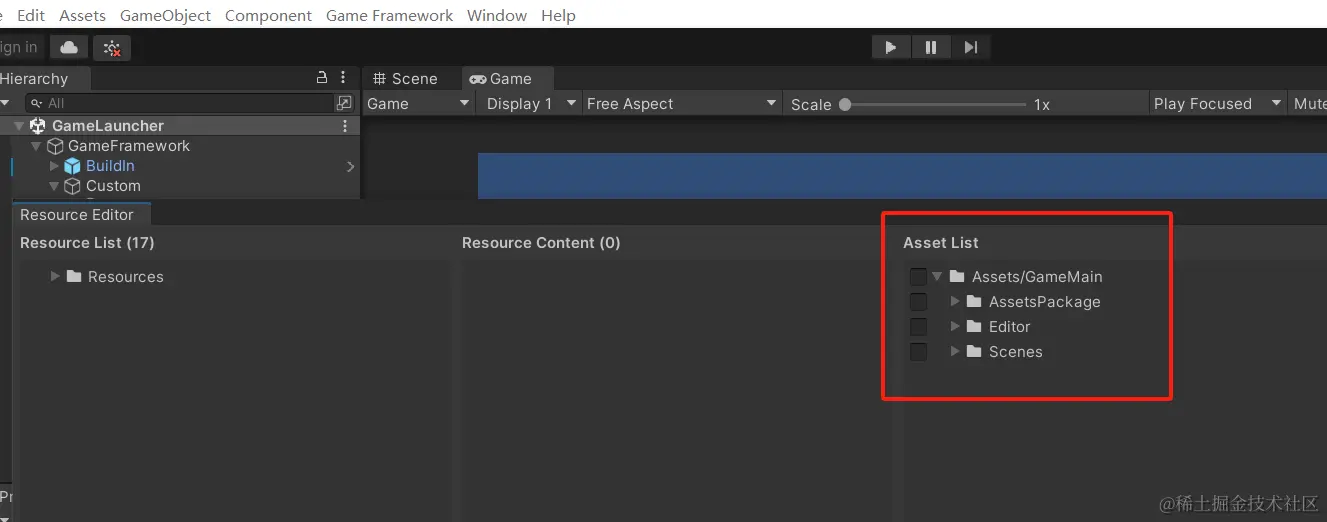Open the cloud services icon
1327x522 pixels.
[x=69, y=47]
